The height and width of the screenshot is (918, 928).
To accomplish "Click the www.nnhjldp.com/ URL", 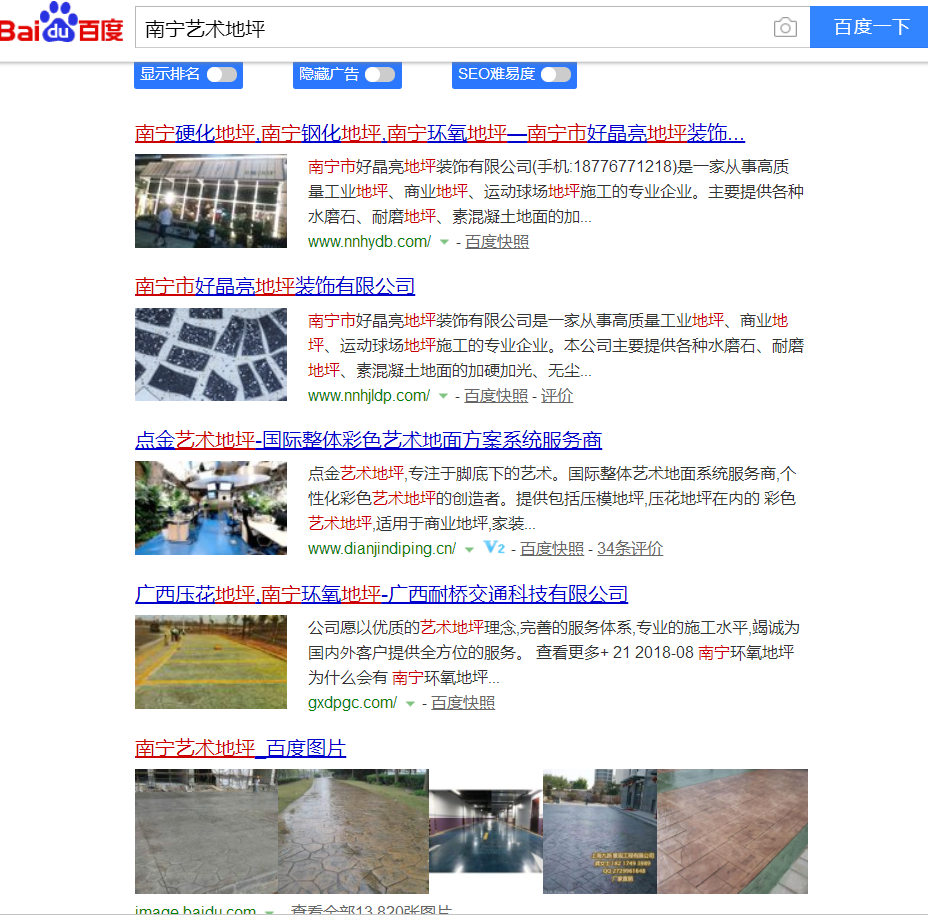I will 369,396.
